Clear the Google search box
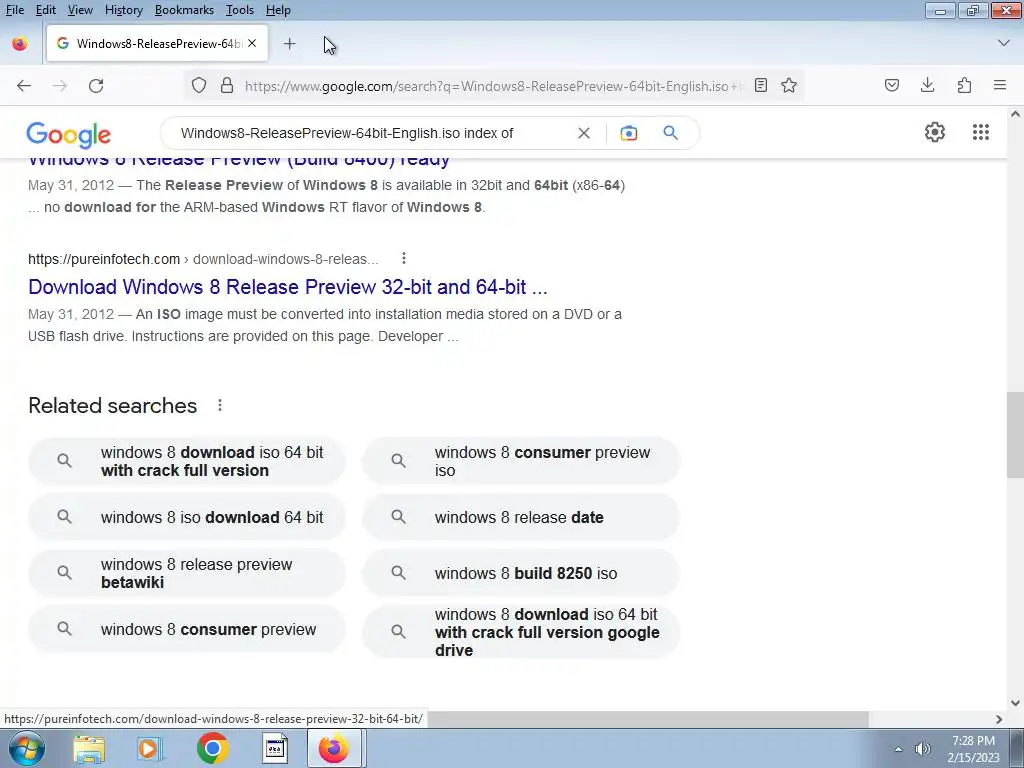The height and width of the screenshot is (768, 1024). (584, 133)
